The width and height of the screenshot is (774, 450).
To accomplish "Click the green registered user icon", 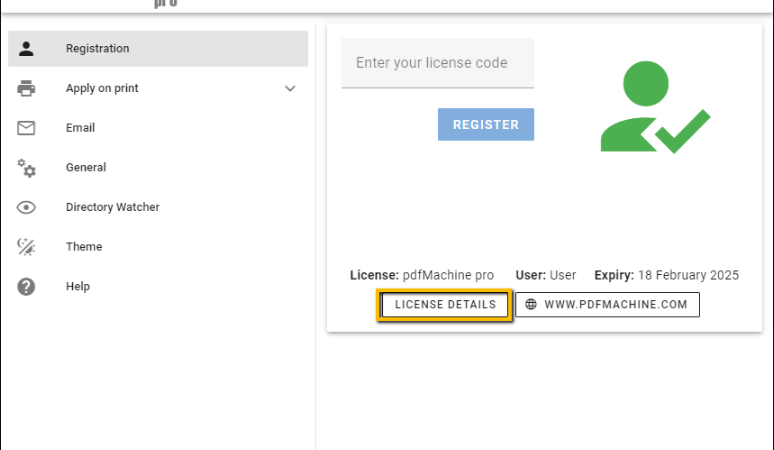I will point(656,107).
